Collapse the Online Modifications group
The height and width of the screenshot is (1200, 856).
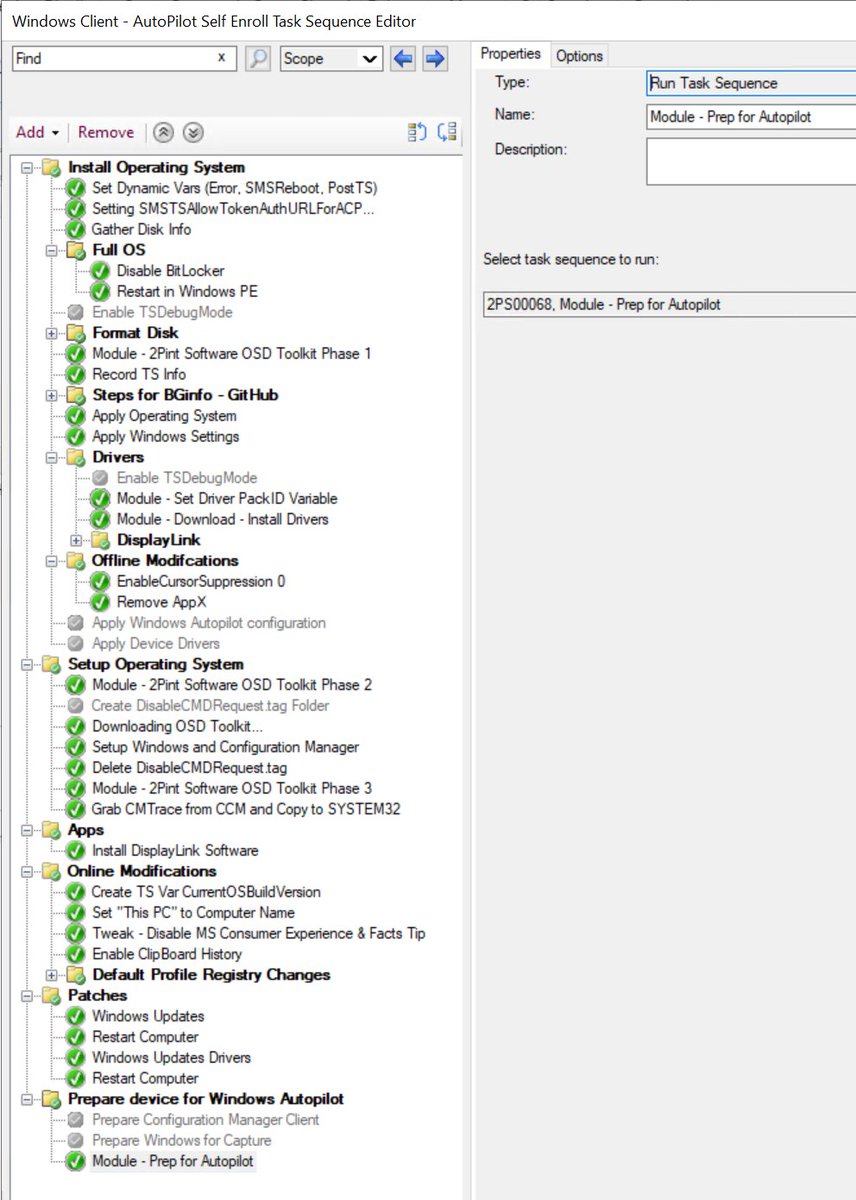coord(27,871)
